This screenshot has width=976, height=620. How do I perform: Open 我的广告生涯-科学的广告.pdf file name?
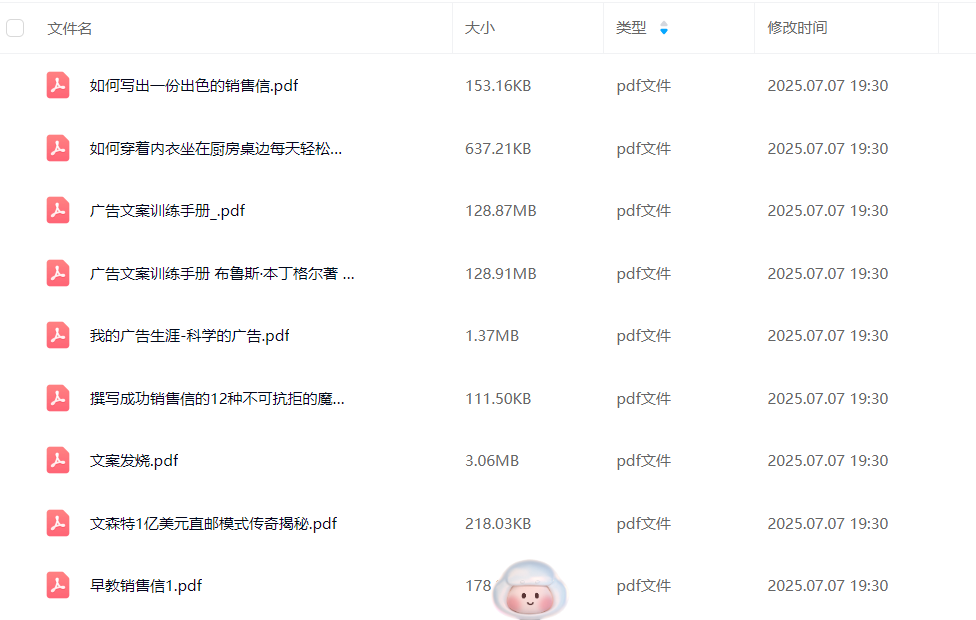tap(189, 336)
